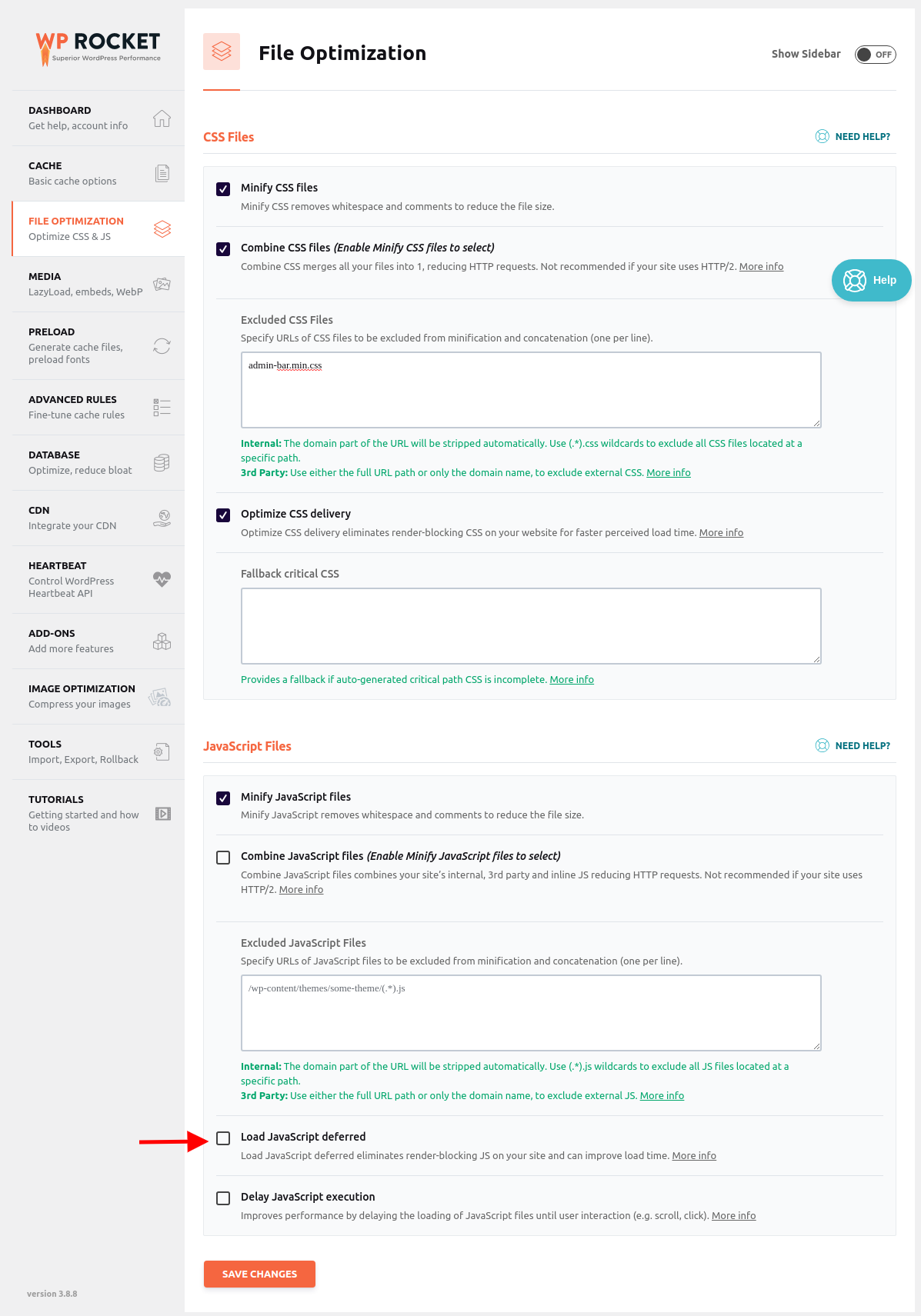Click the Cache page icon
This screenshot has width=921, height=1316.
pos(162,173)
